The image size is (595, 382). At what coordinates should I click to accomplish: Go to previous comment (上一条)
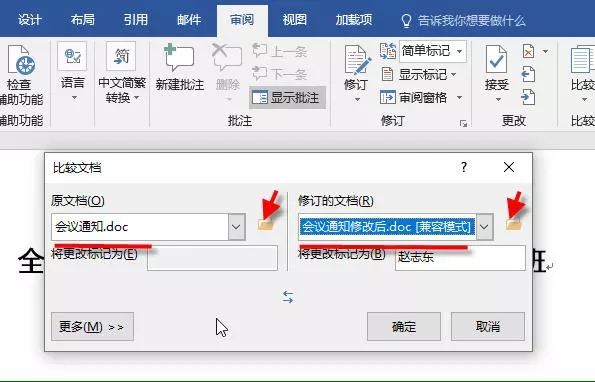280,51
